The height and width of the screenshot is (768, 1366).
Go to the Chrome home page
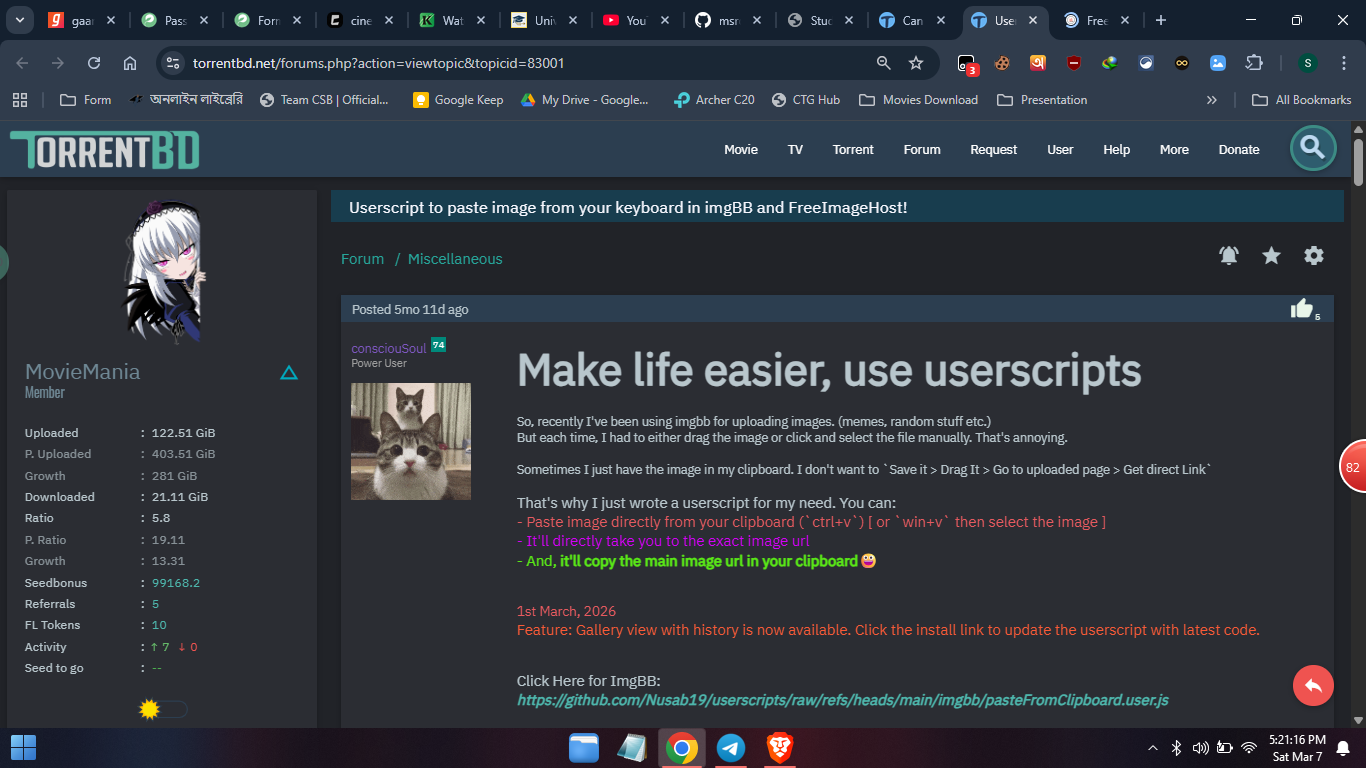[x=130, y=63]
